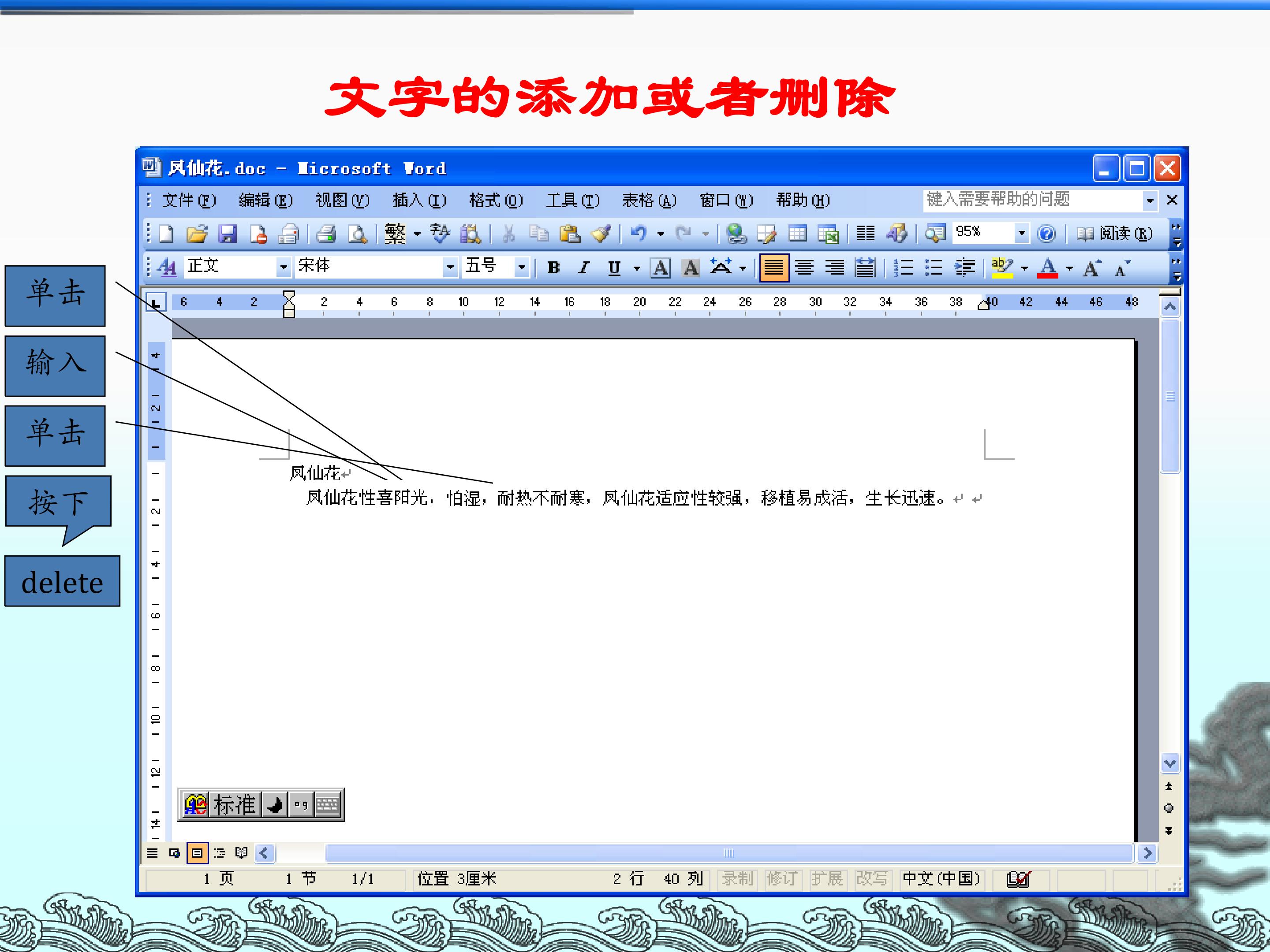Expand the 五号 font size dropdown
The height and width of the screenshot is (952, 1270).
(x=521, y=267)
